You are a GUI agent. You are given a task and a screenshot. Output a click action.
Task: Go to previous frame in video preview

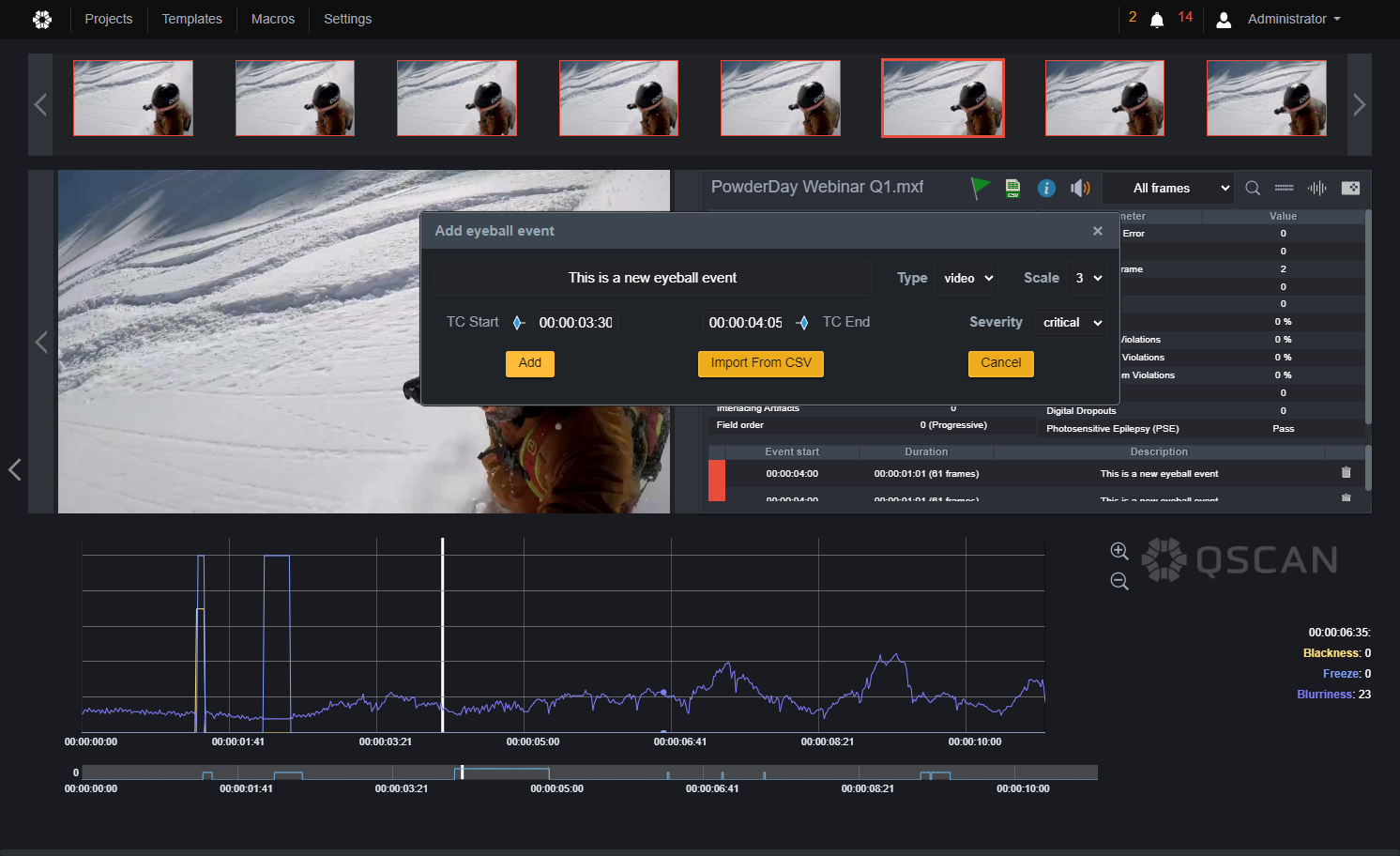(41, 342)
